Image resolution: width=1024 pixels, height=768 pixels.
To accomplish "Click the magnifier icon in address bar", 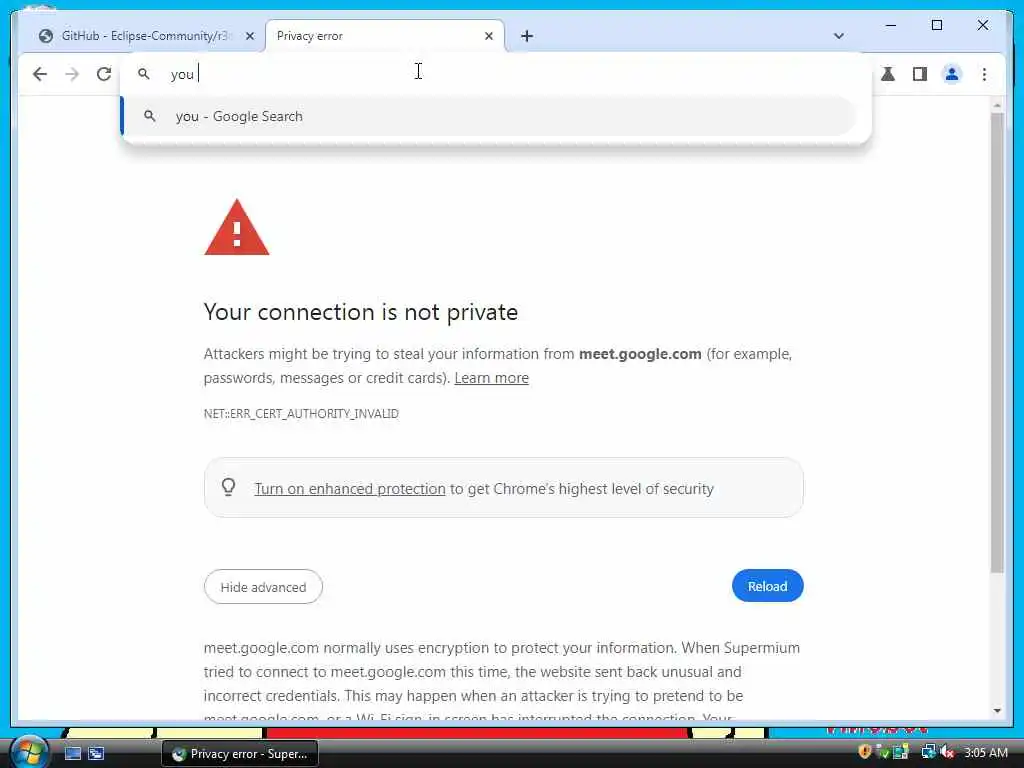I will pyautogui.click(x=144, y=74).
